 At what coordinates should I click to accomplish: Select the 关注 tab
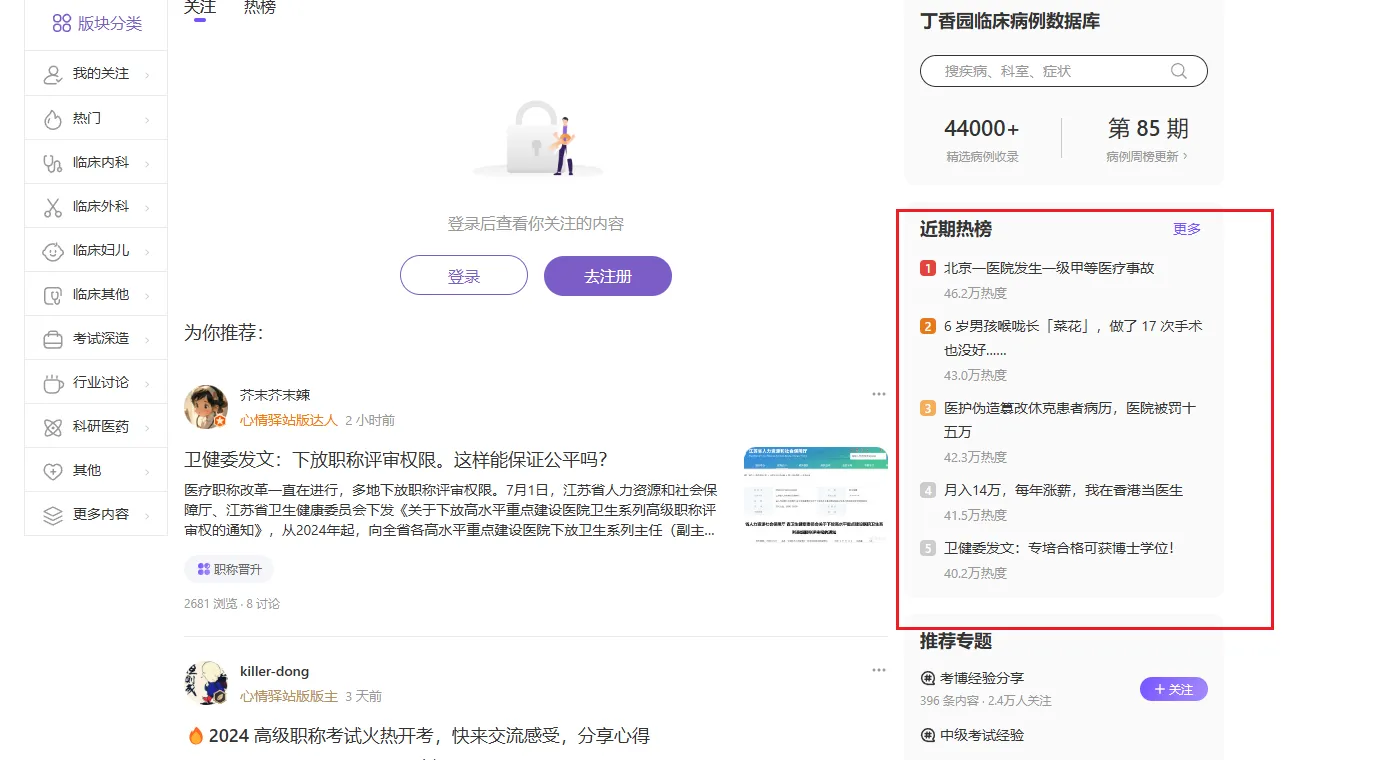click(200, 8)
